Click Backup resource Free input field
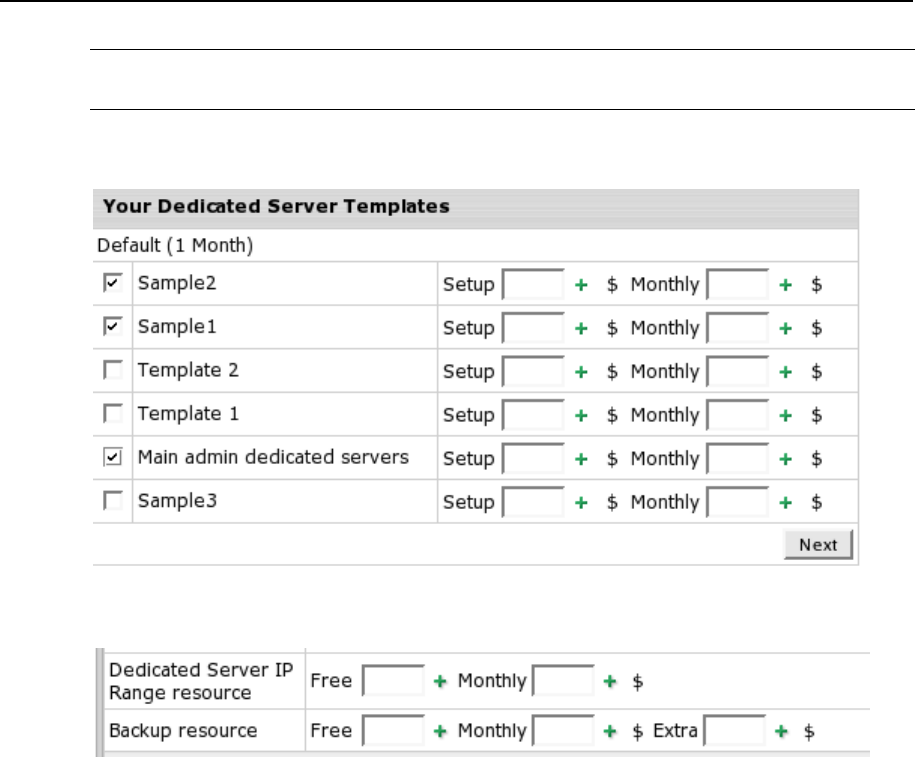The height and width of the screenshot is (757, 915). [x=393, y=731]
